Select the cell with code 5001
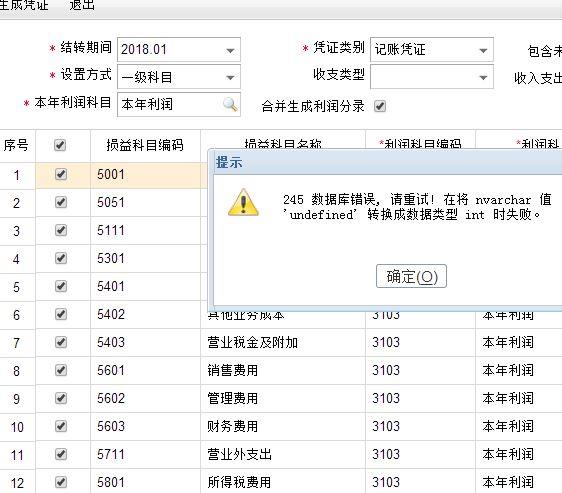 pos(145,175)
